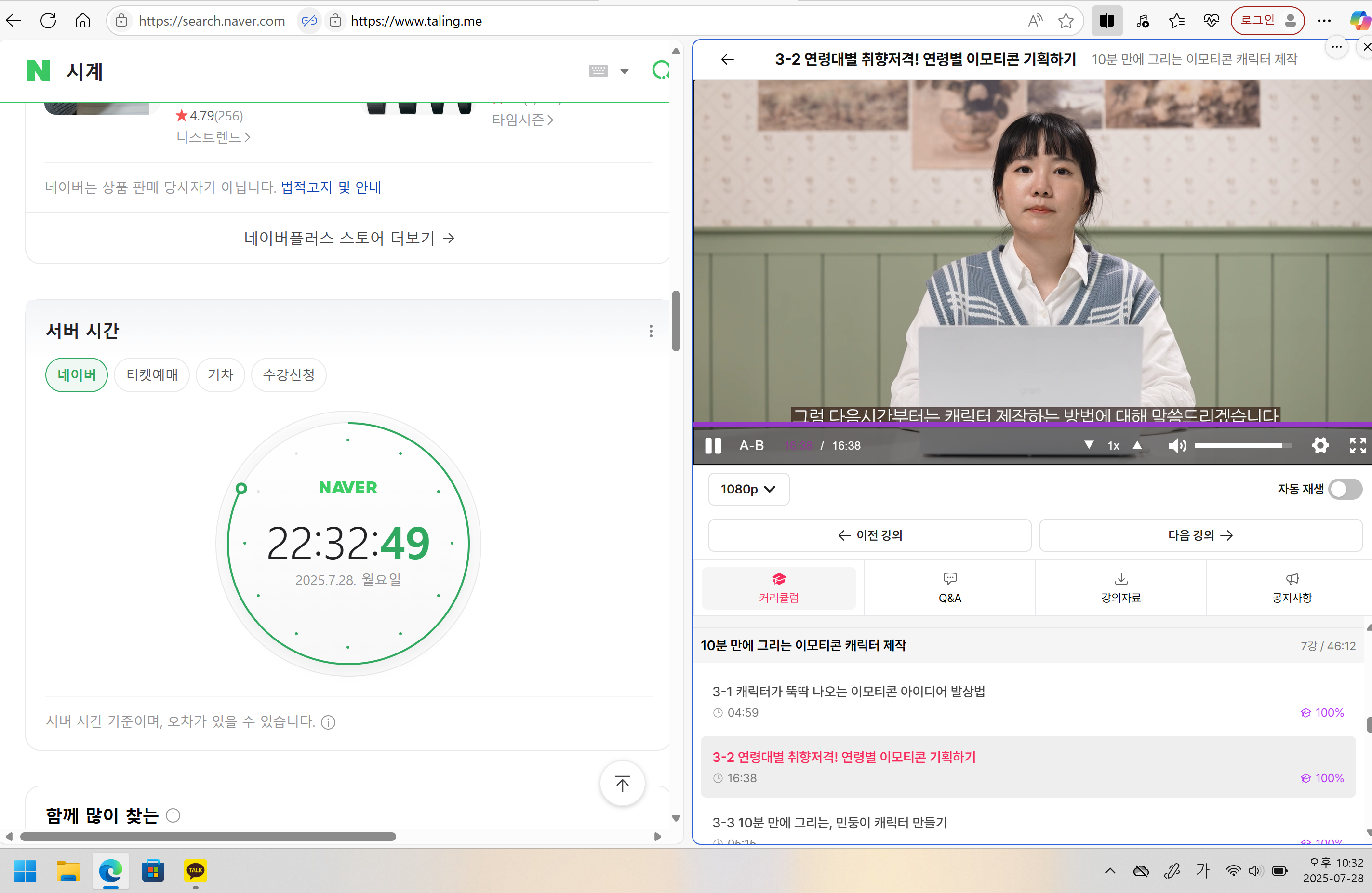Open the 공지사항 notices panel
The width and height of the screenshot is (1372, 893).
point(1292,587)
